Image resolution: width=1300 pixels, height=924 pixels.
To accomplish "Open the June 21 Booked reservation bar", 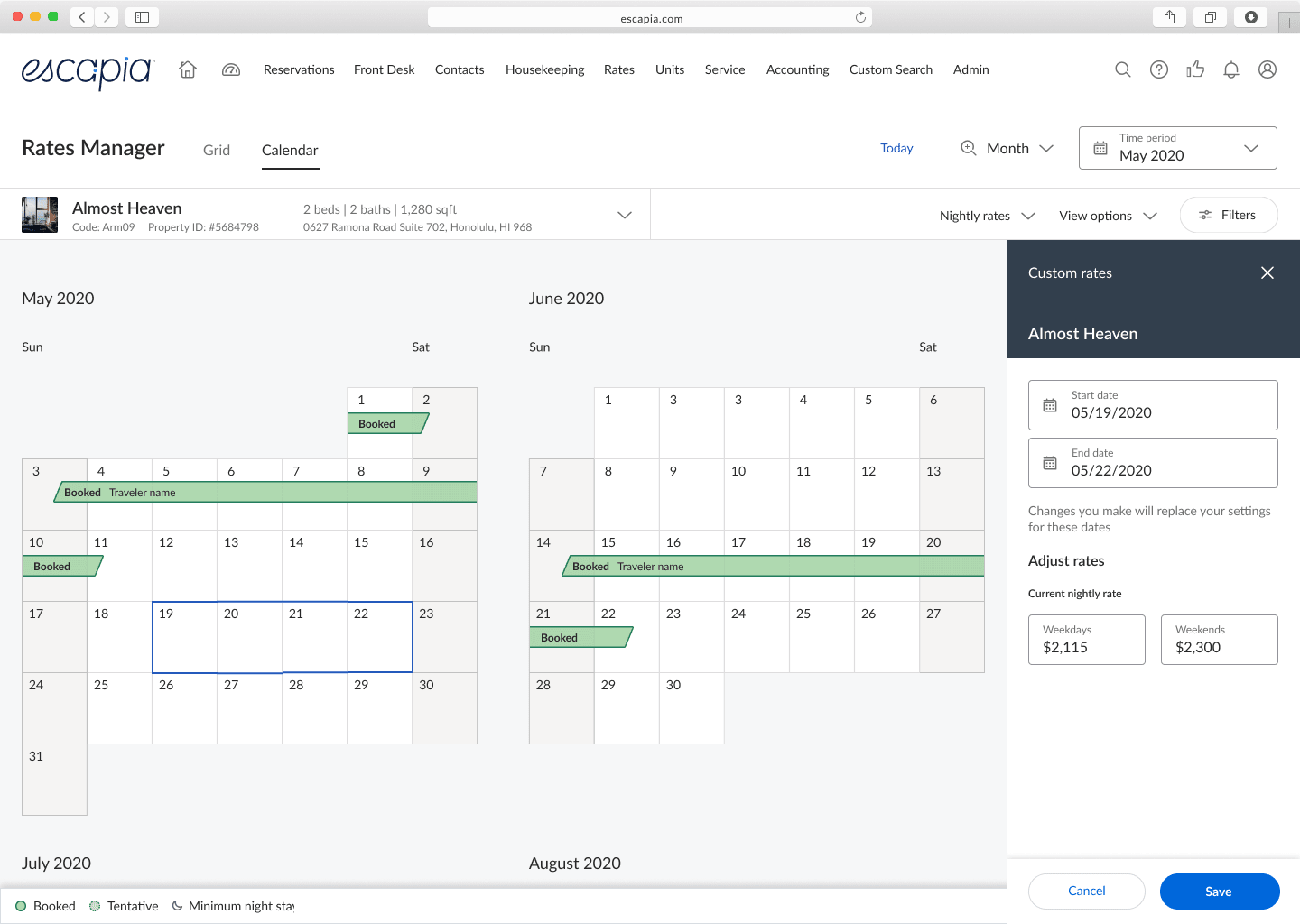I will point(581,637).
